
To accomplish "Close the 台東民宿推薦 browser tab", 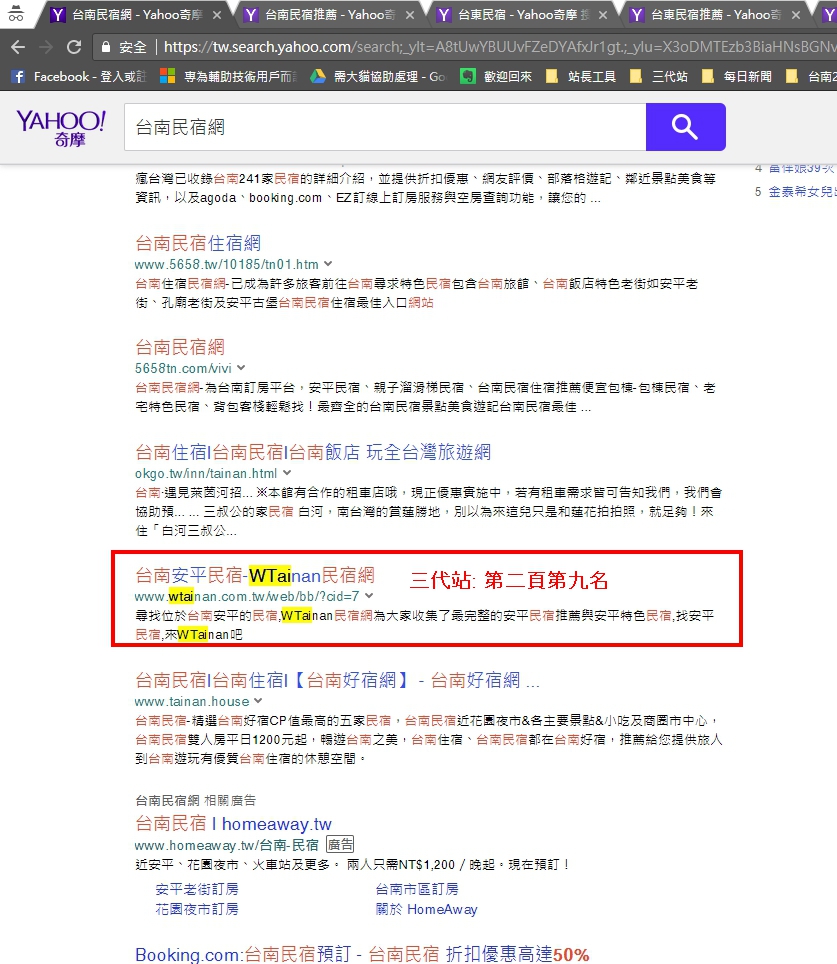I will point(796,15).
